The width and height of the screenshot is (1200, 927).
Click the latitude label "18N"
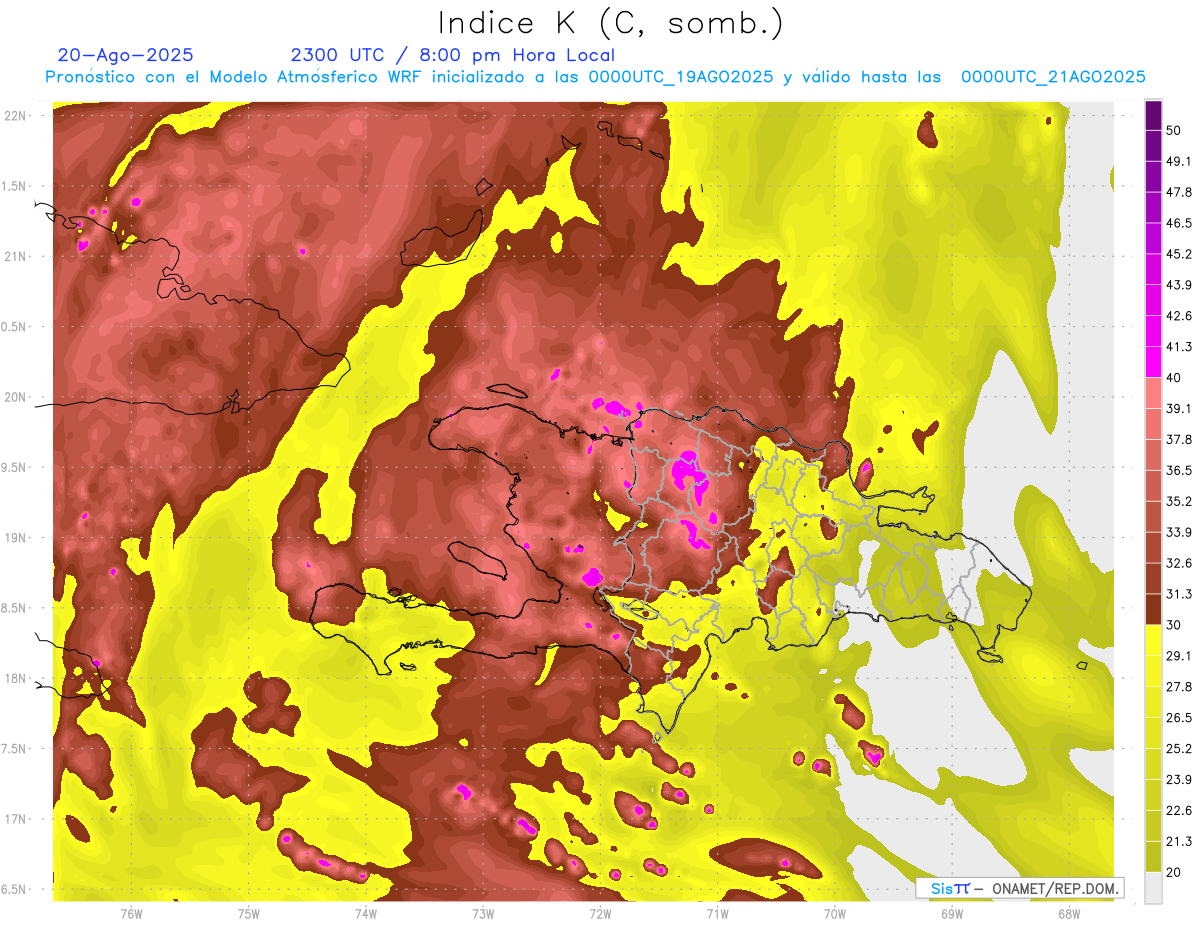[15, 679]
